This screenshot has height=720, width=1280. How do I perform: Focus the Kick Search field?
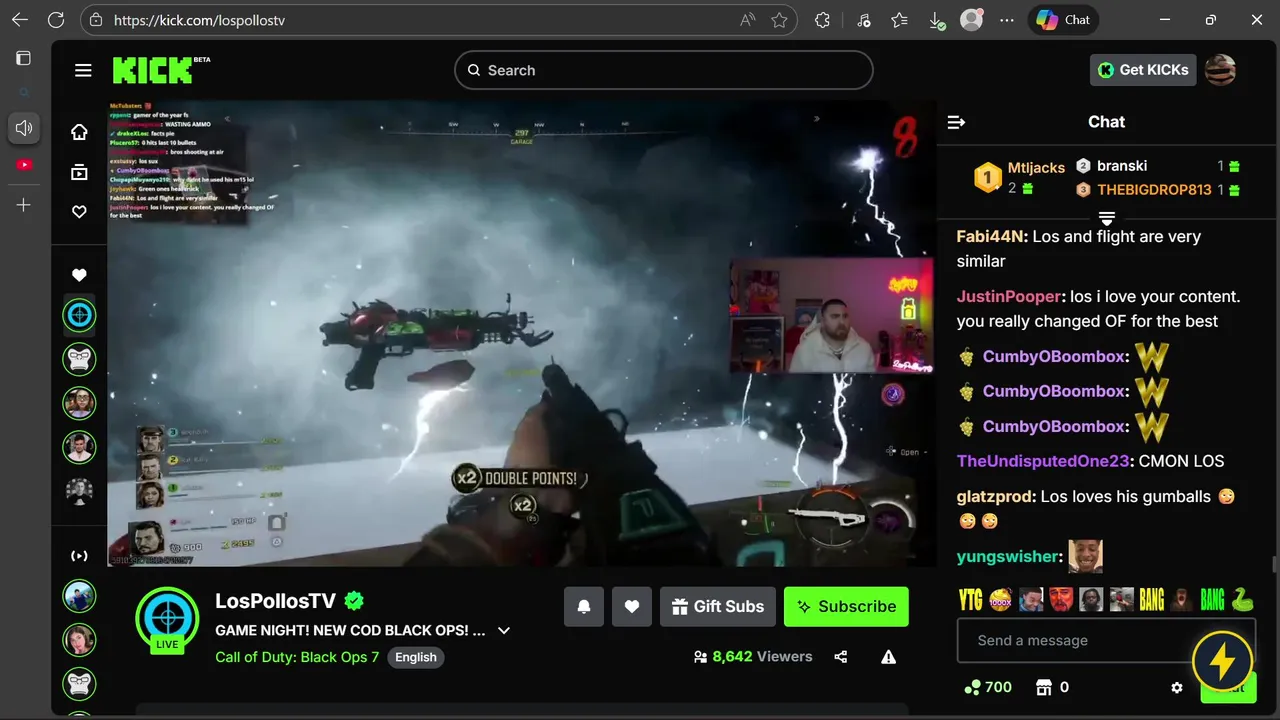pyautogui.click(x=664, y=70)
